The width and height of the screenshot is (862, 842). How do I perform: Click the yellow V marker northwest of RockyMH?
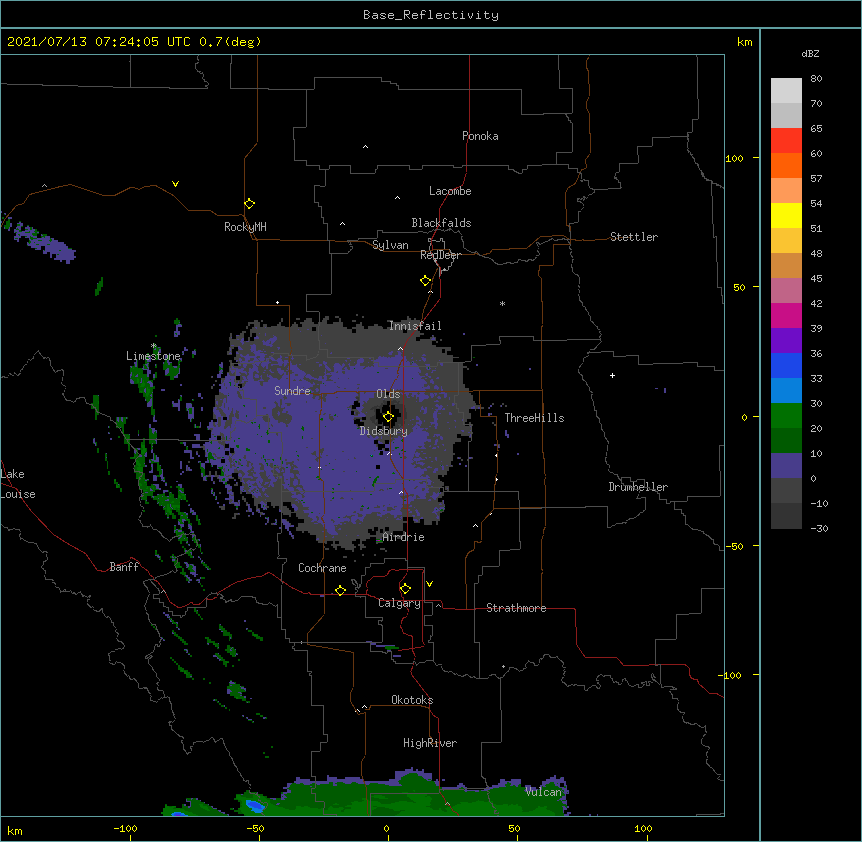[175, 184]
